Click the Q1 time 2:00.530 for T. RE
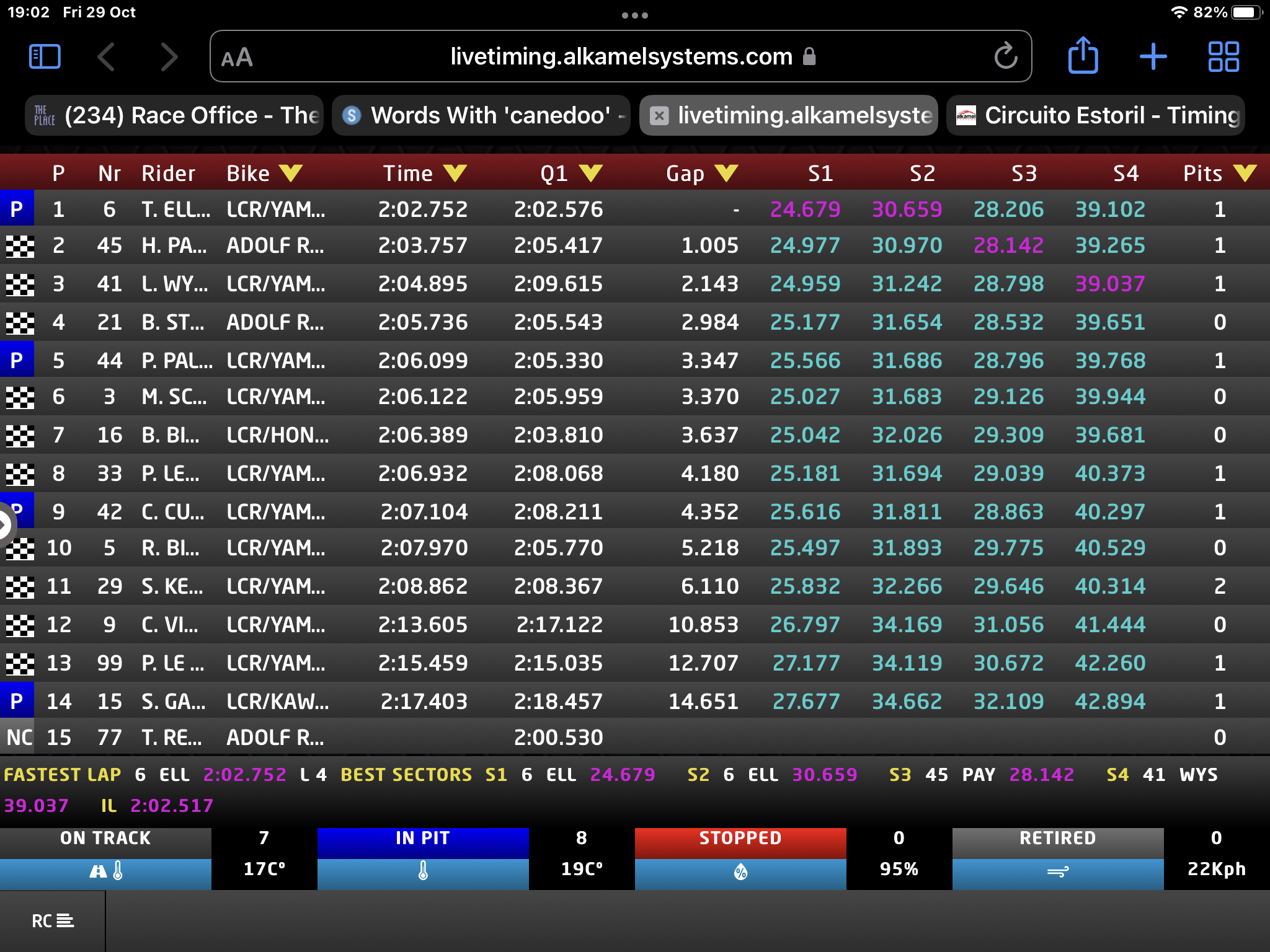The height and width of the screenshot is (952, 1270). pyautogui.click(x=558, y=738)
